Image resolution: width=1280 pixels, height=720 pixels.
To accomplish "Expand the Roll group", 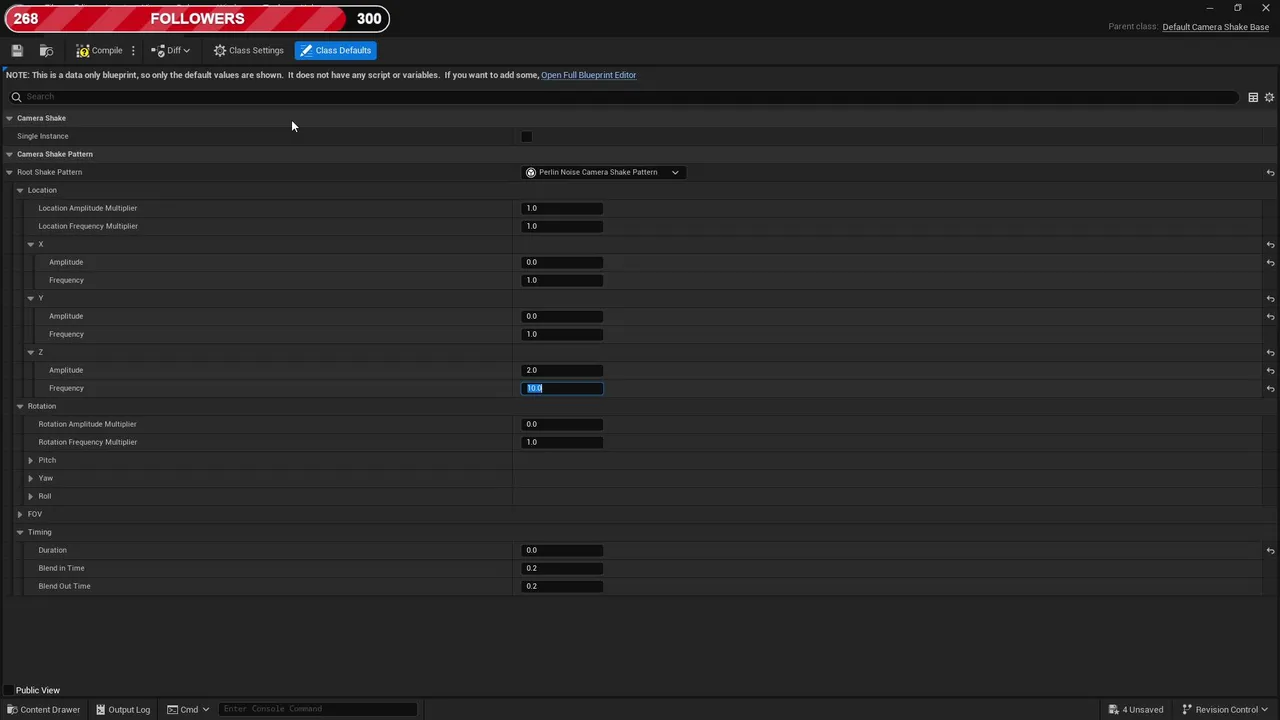I will (31, 496).
